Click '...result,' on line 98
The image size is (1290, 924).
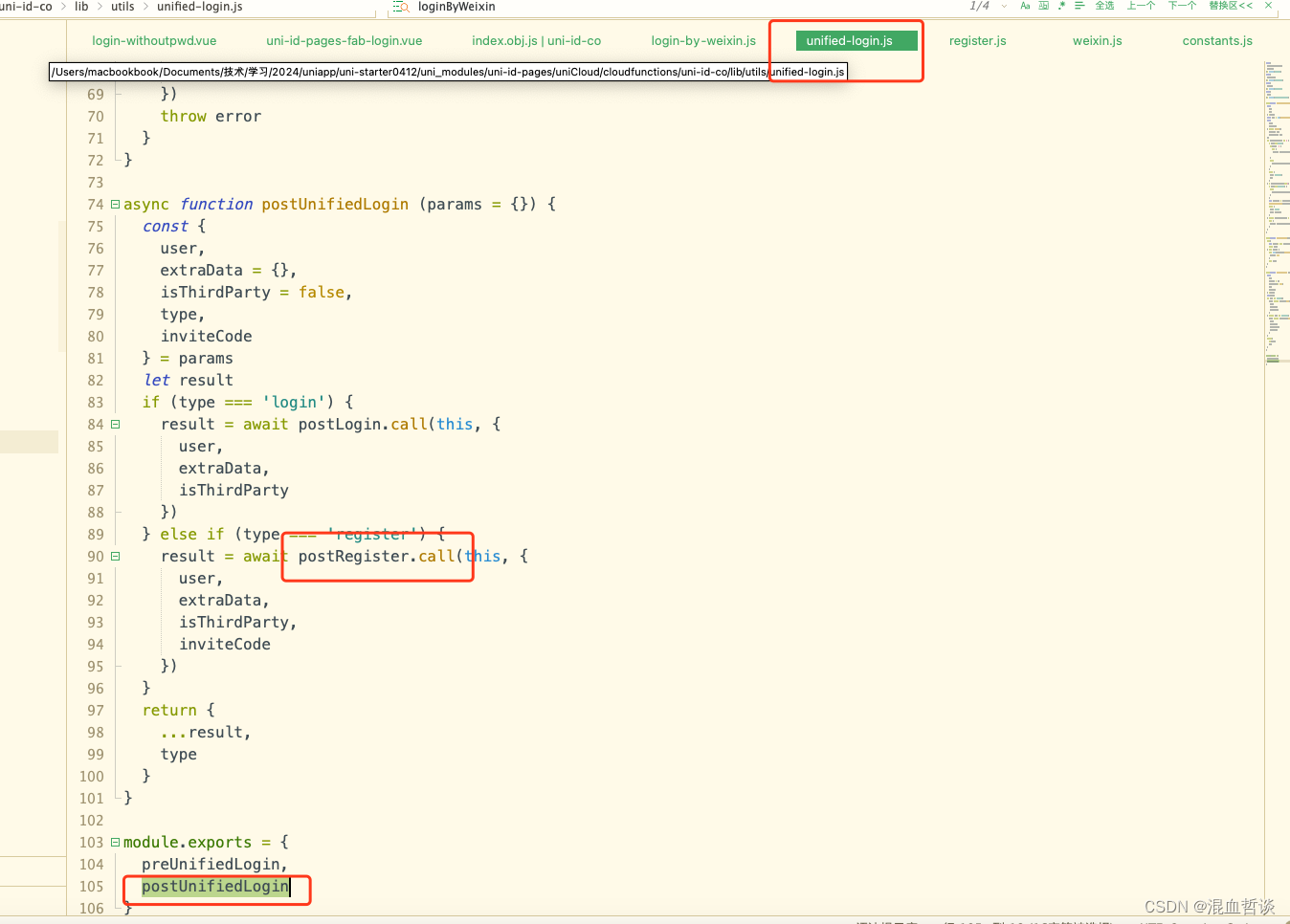206,732
